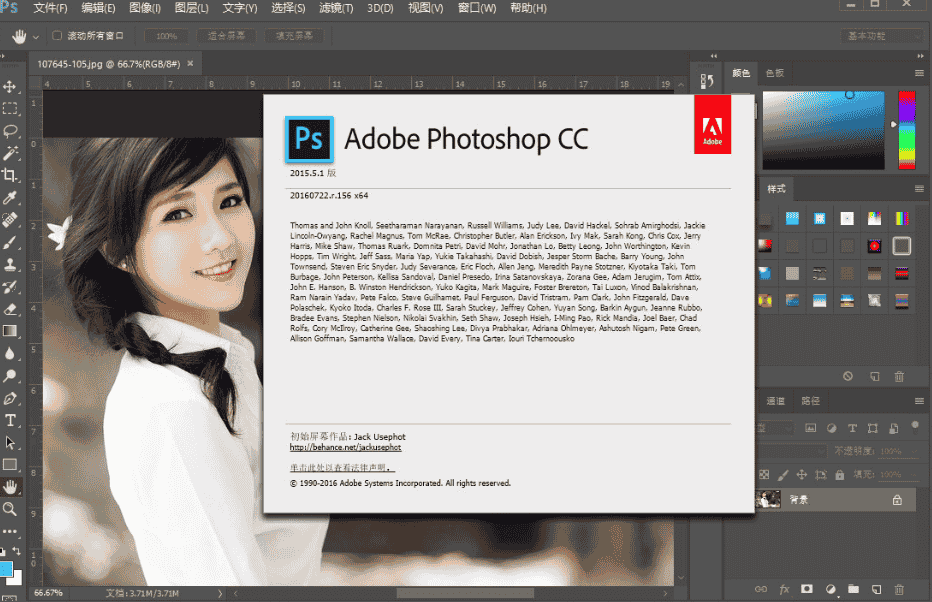The image size is (932, 602).
Task: Pick the Horizontal Type tool
Action: point(11,420)
